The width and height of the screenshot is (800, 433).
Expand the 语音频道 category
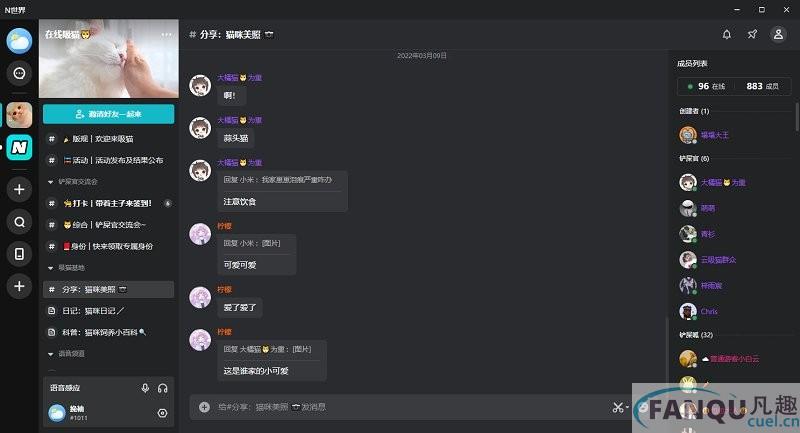click(x=66, y=353)
